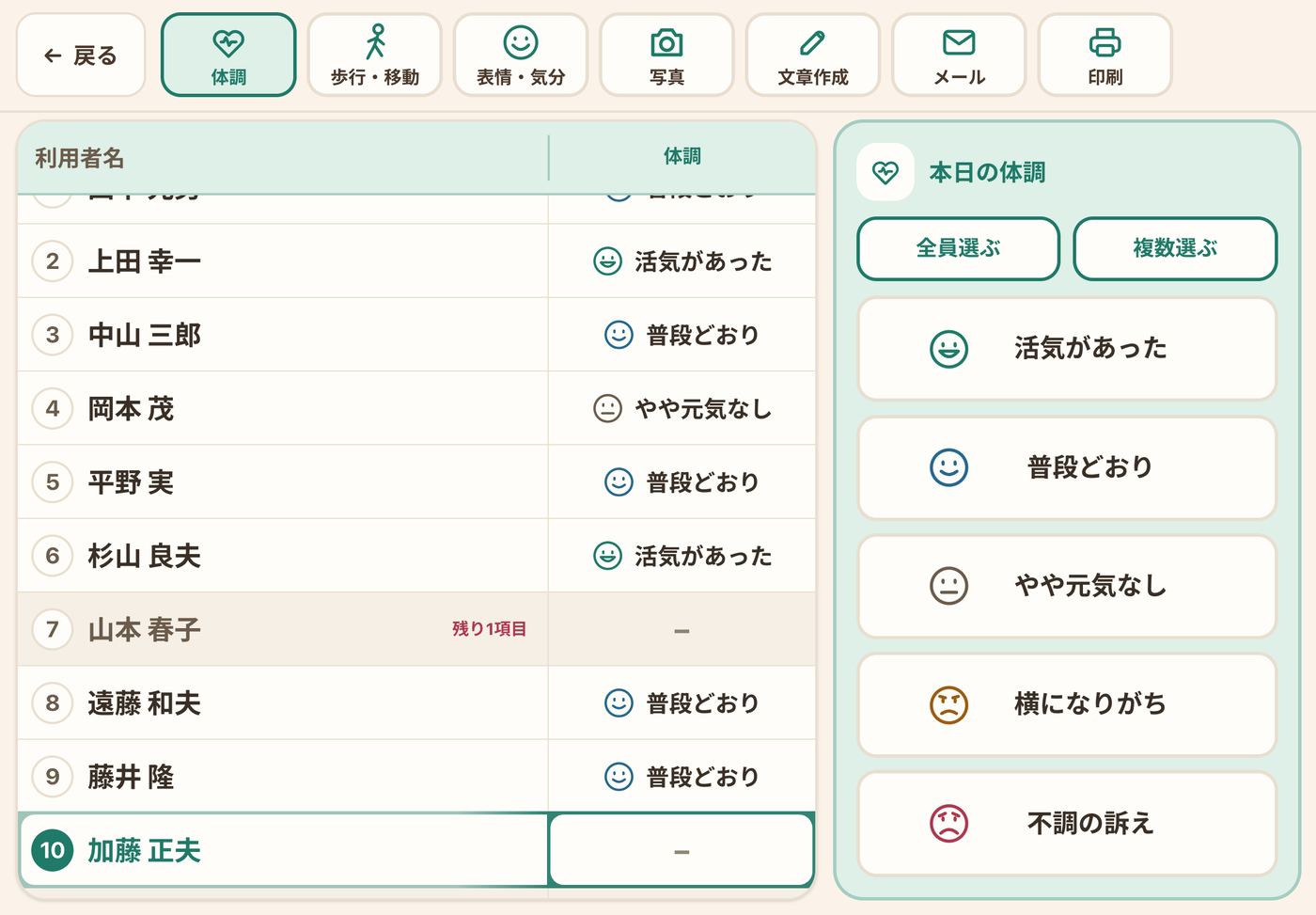1316x915 pixels.
Task: Click the 本日の体調 panel heading
Action: point(987,172)
